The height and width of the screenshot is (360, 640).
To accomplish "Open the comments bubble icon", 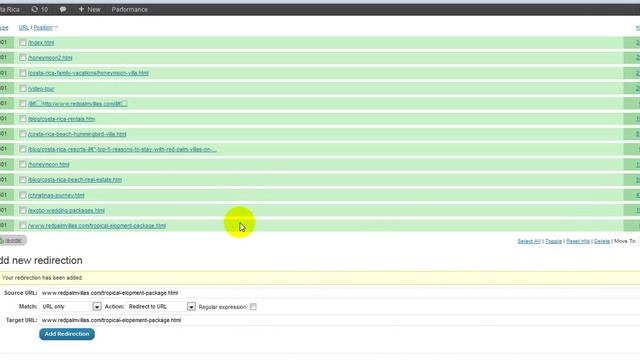I will point(63,9).
